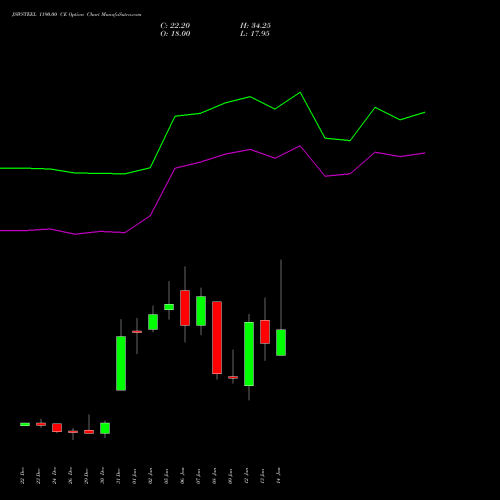Click the open value O: 18.00

click(x=175, y=34)
